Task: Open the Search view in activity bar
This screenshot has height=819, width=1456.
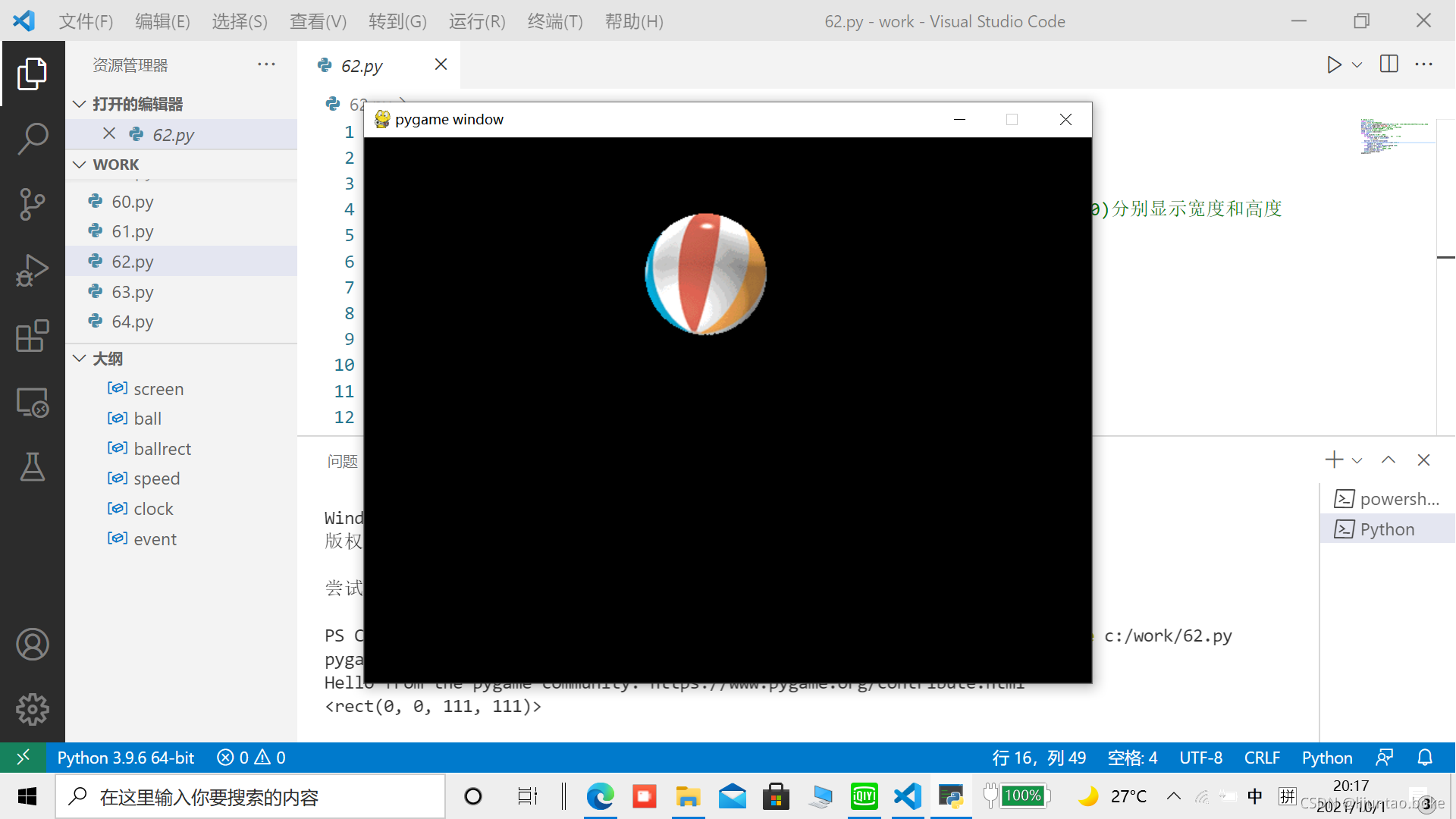Action: [x=32, y=139]
